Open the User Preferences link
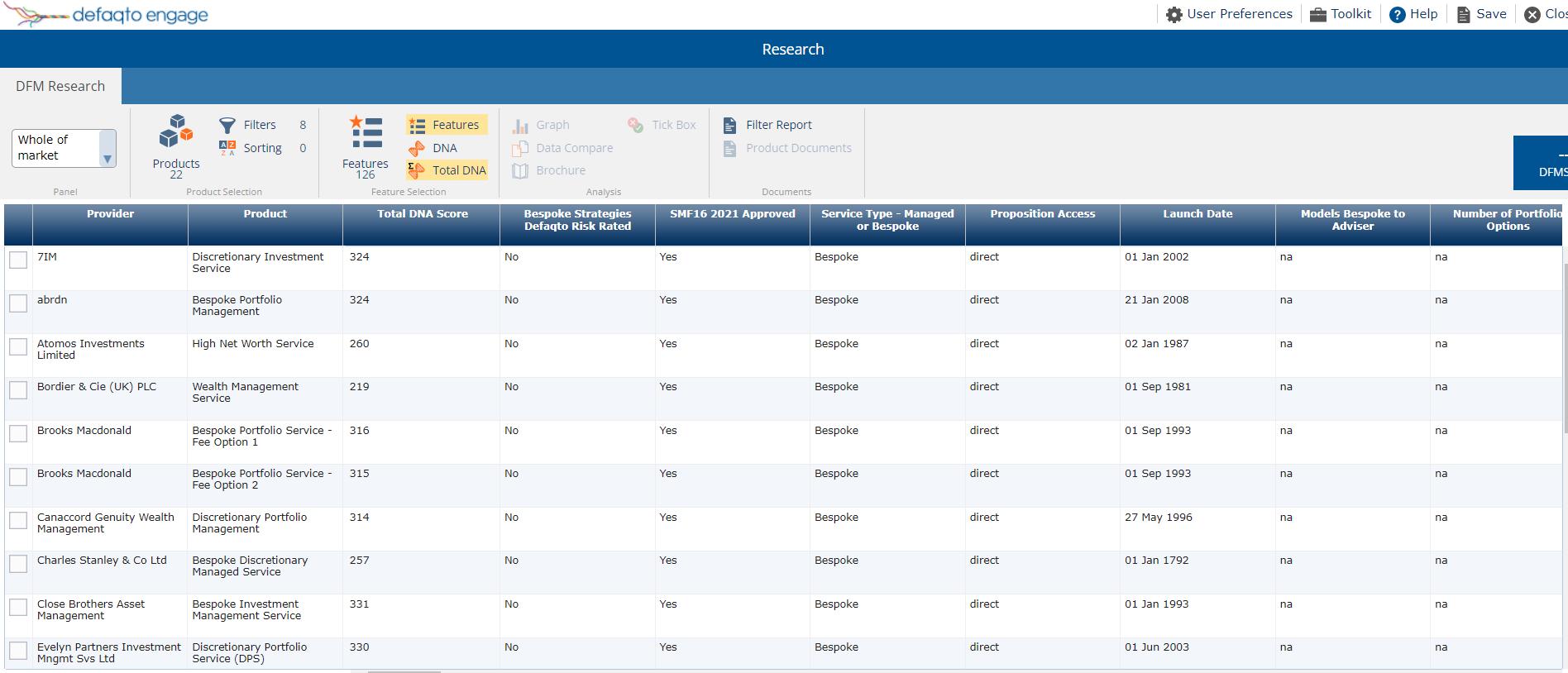The height and width of the screenshot is (673, 1568). (x=1240, y=14)
